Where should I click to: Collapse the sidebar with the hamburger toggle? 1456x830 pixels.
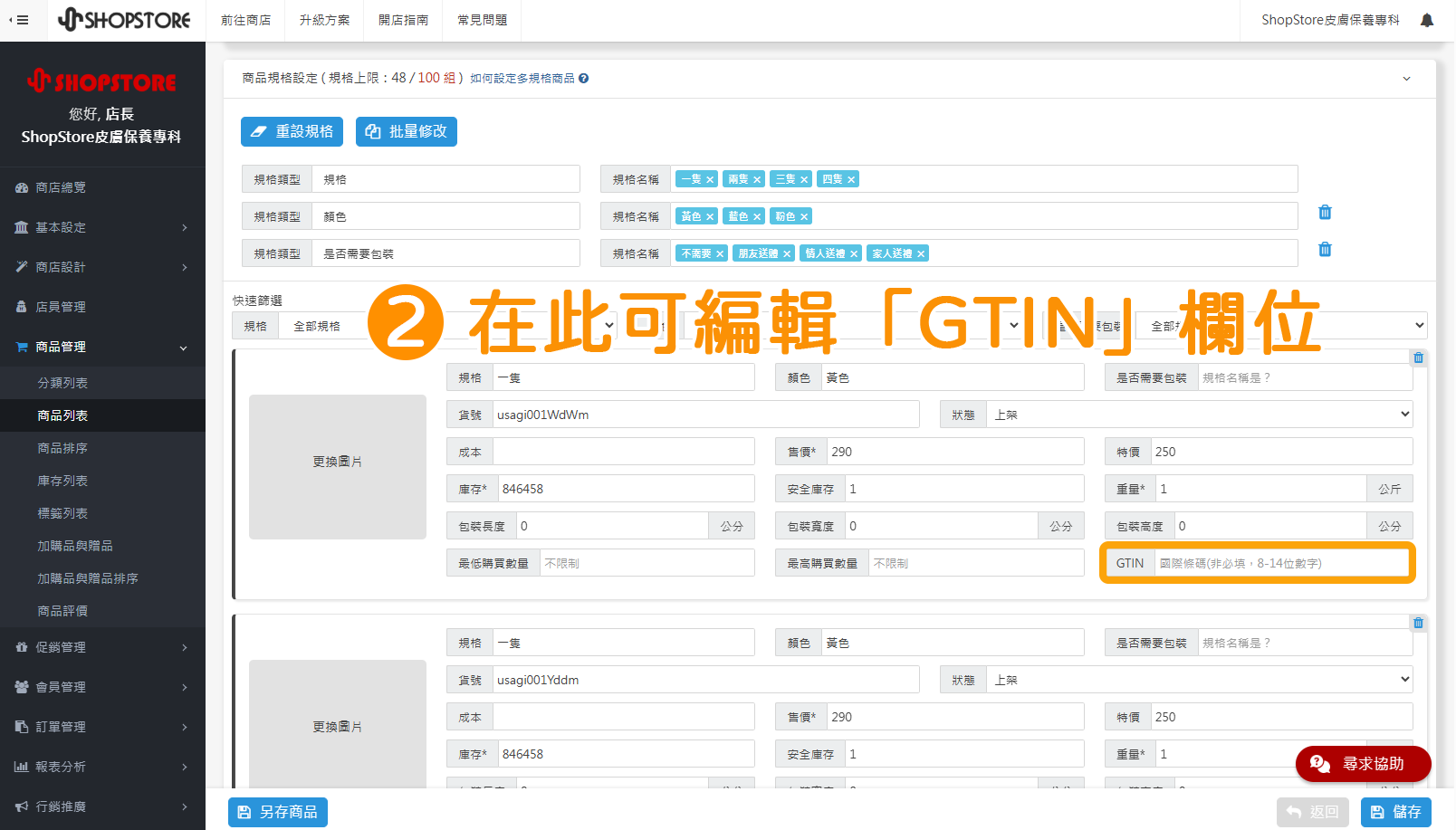(18, 20)
